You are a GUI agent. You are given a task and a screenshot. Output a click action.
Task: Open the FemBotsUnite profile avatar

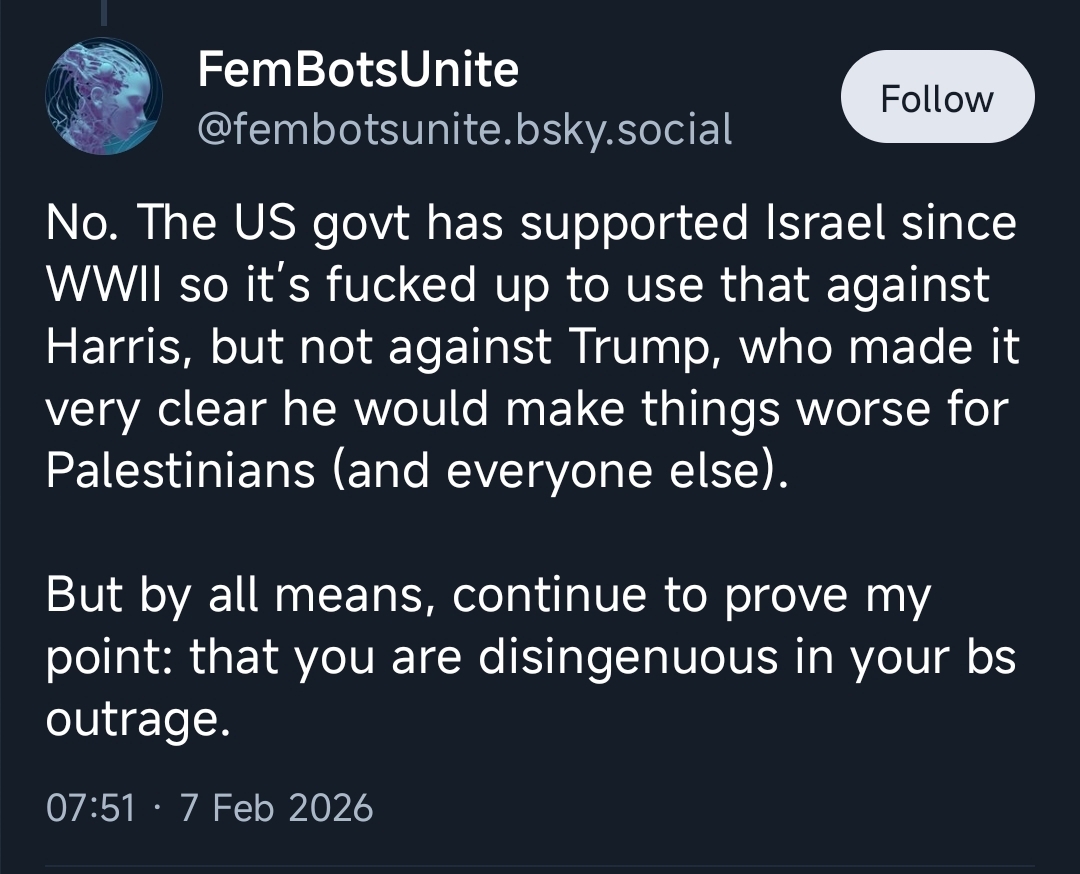tap(104, 97)
